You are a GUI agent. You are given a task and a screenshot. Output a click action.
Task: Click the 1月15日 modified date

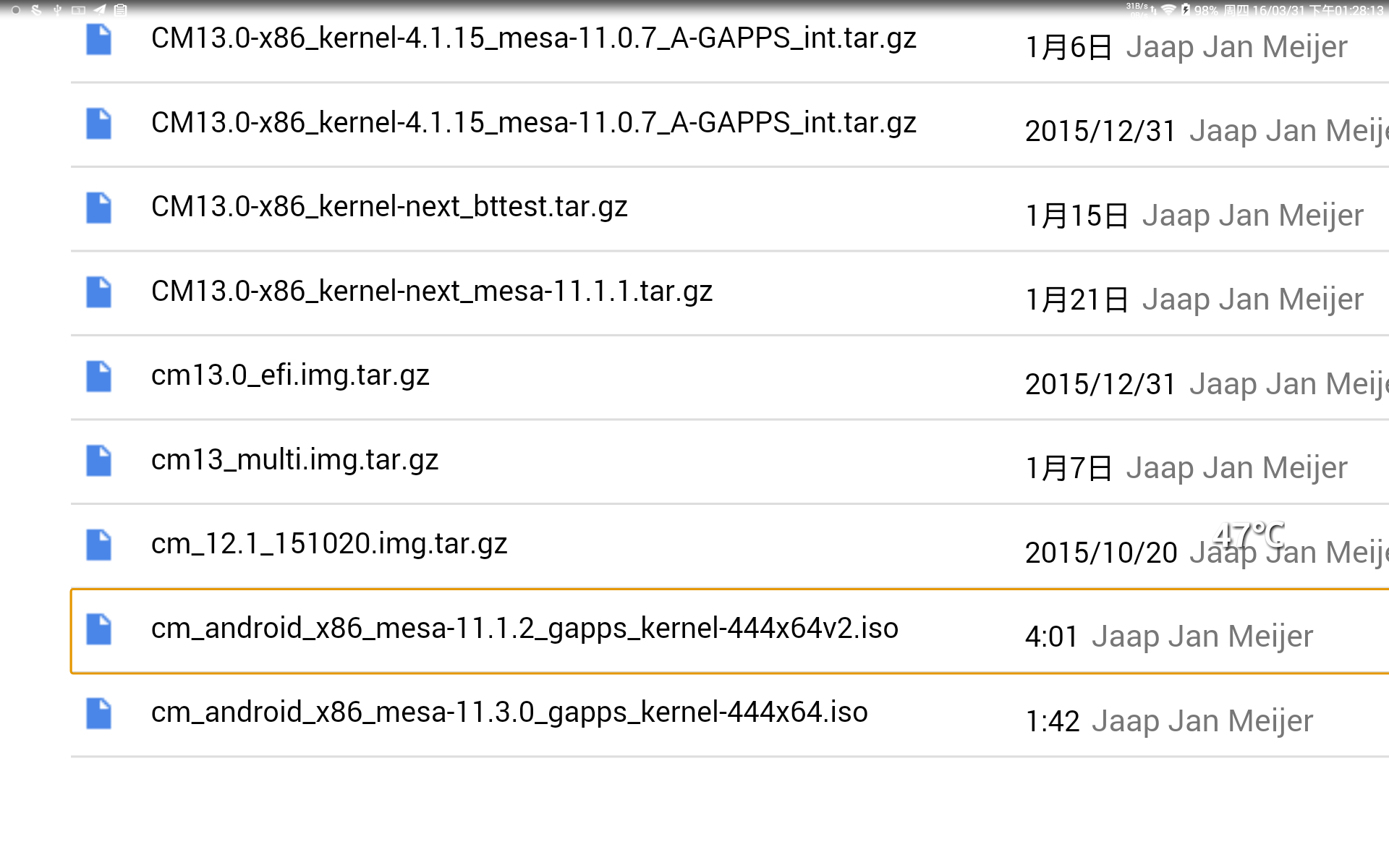[x=1077, y=216]
